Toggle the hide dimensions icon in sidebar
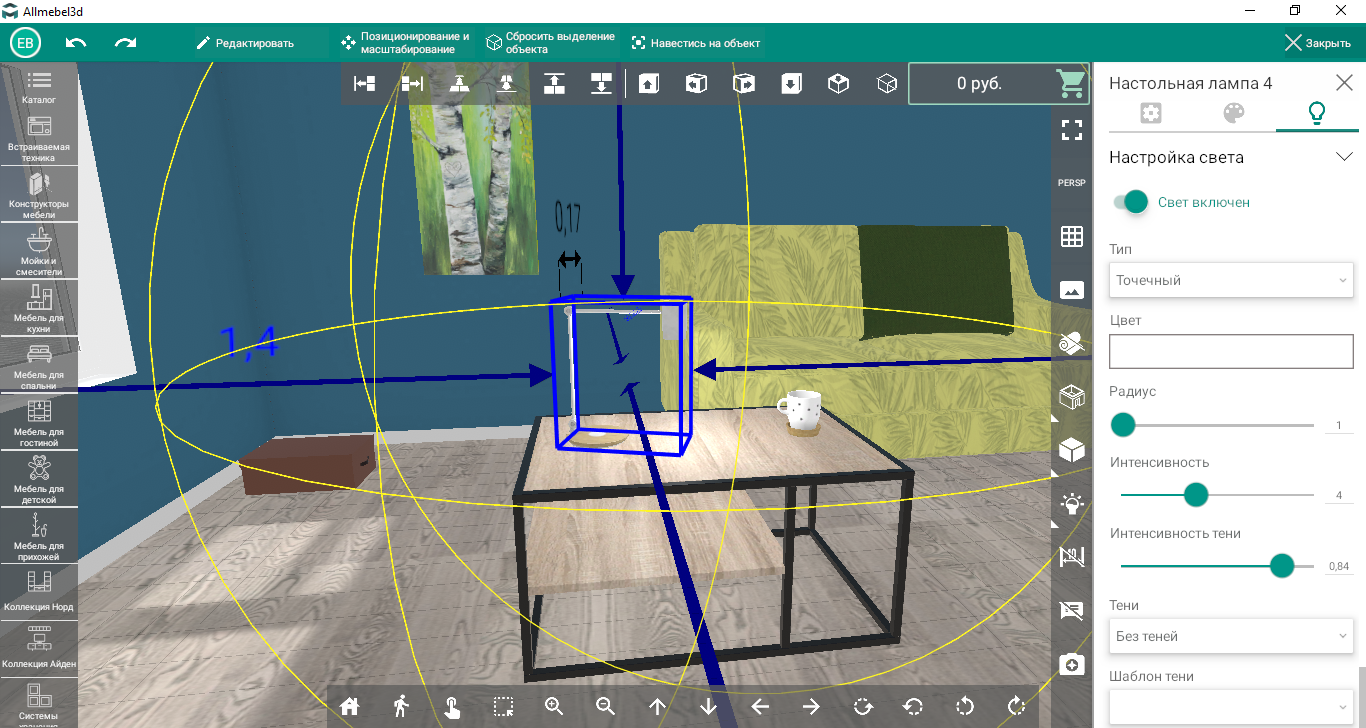Screen dimensions: 1366x728 (1072, 557)
